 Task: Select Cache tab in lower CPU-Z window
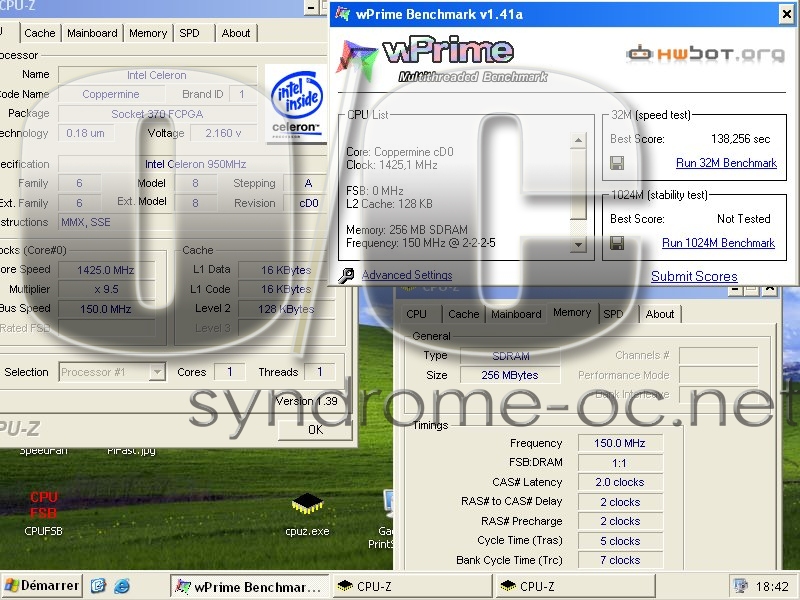(463, 314)
